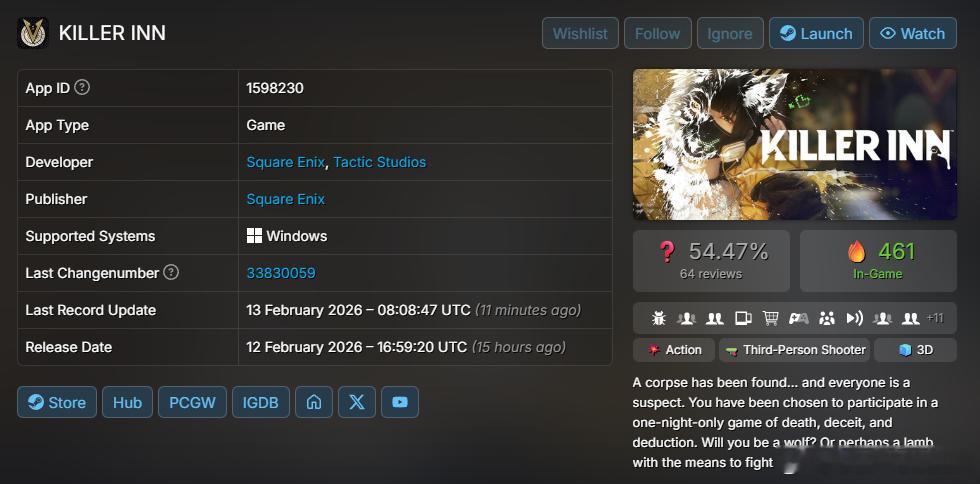Open the Square Enix publisher link

pos(285,199)
